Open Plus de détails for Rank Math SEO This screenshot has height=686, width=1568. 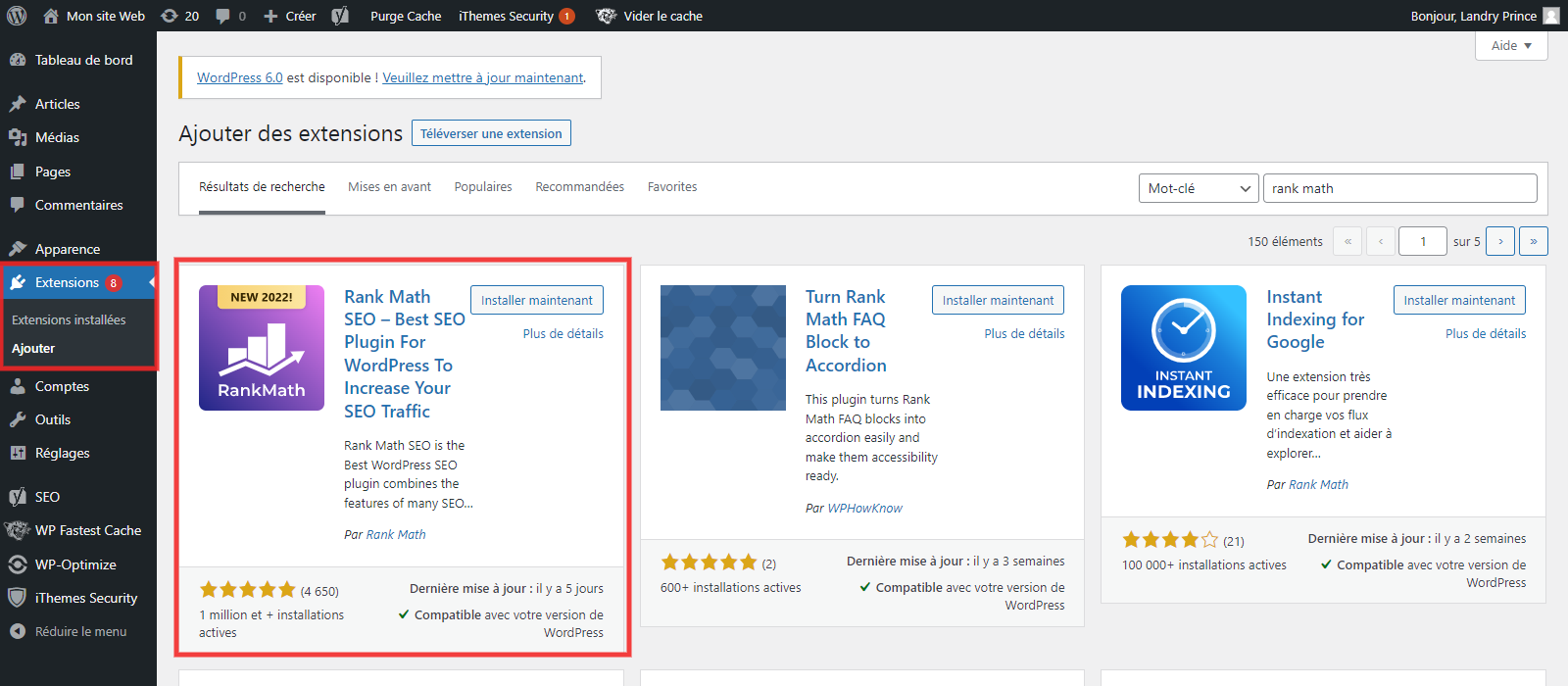tap(563, 333)
